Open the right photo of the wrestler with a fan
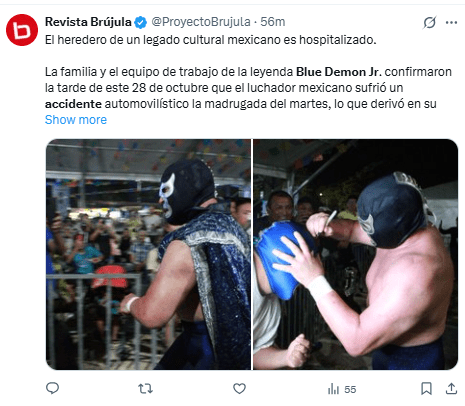 coord(355,254)
